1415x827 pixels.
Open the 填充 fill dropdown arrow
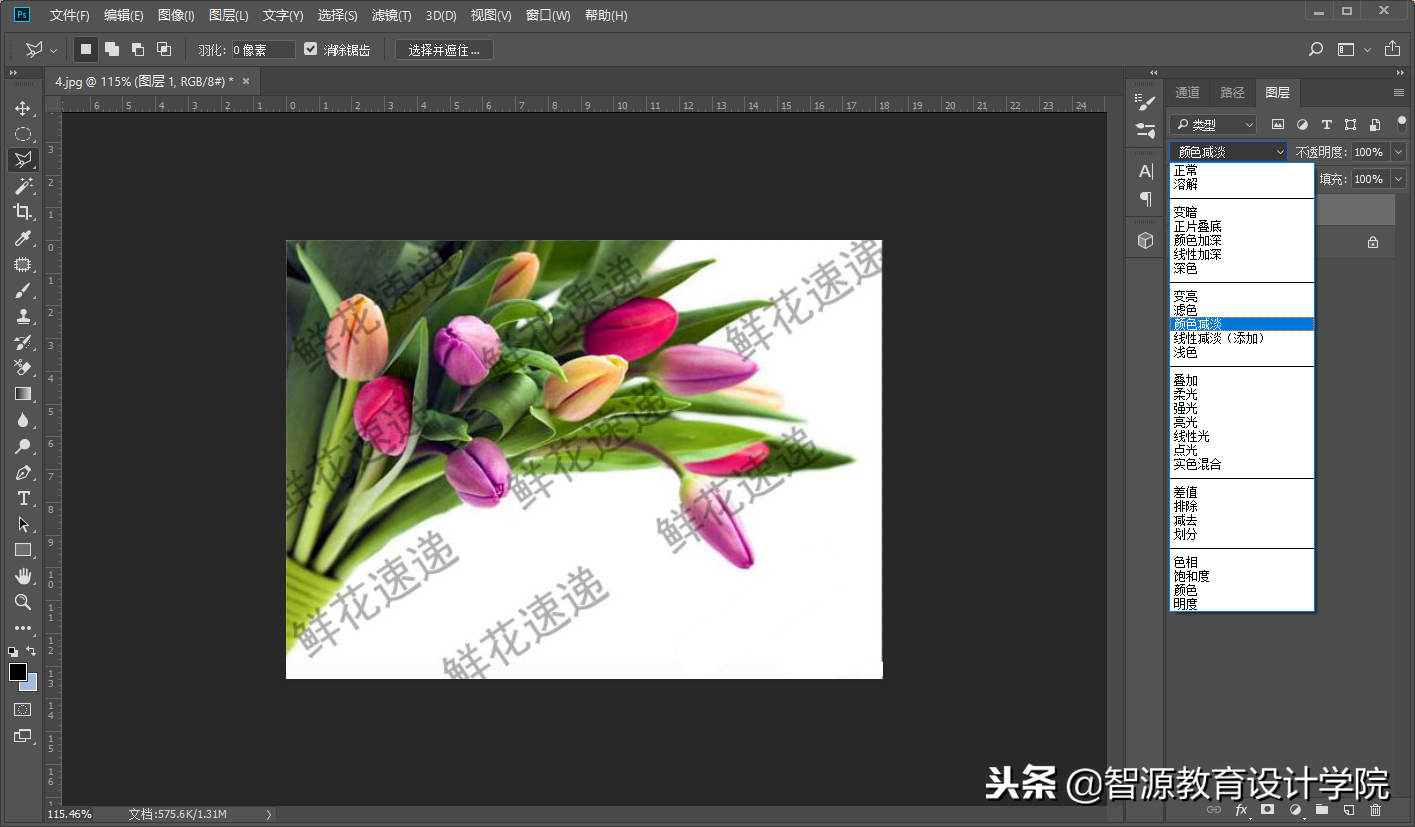point(1398,179)
